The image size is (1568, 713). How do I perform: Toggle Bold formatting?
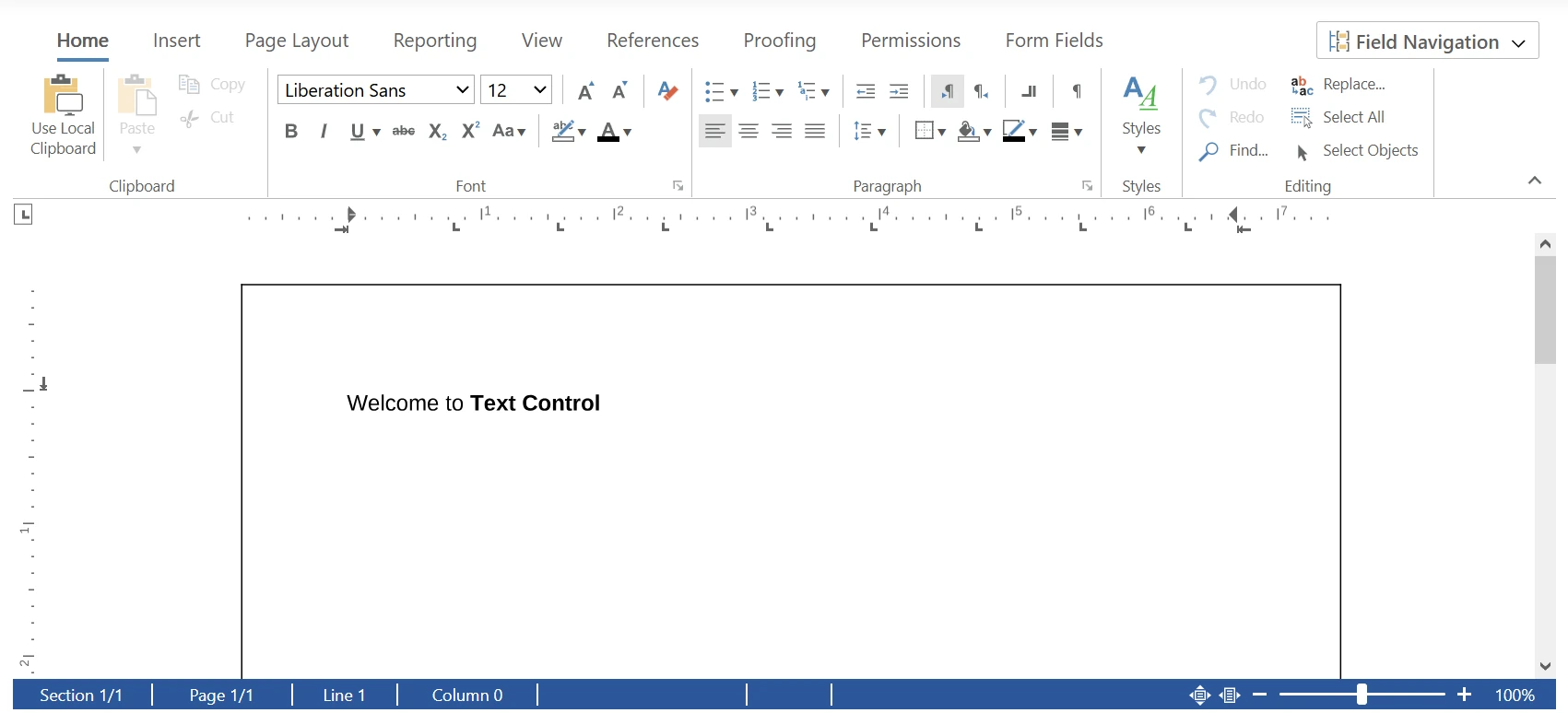point(291,132)
